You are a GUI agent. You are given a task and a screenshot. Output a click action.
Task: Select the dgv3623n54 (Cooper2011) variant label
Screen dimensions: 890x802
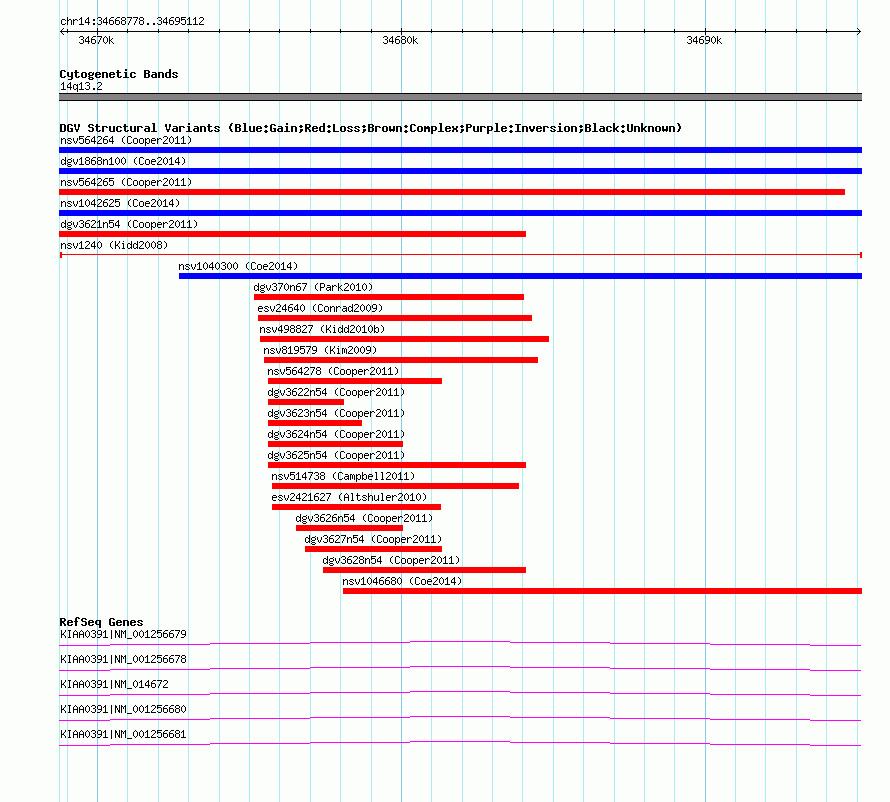336,413
